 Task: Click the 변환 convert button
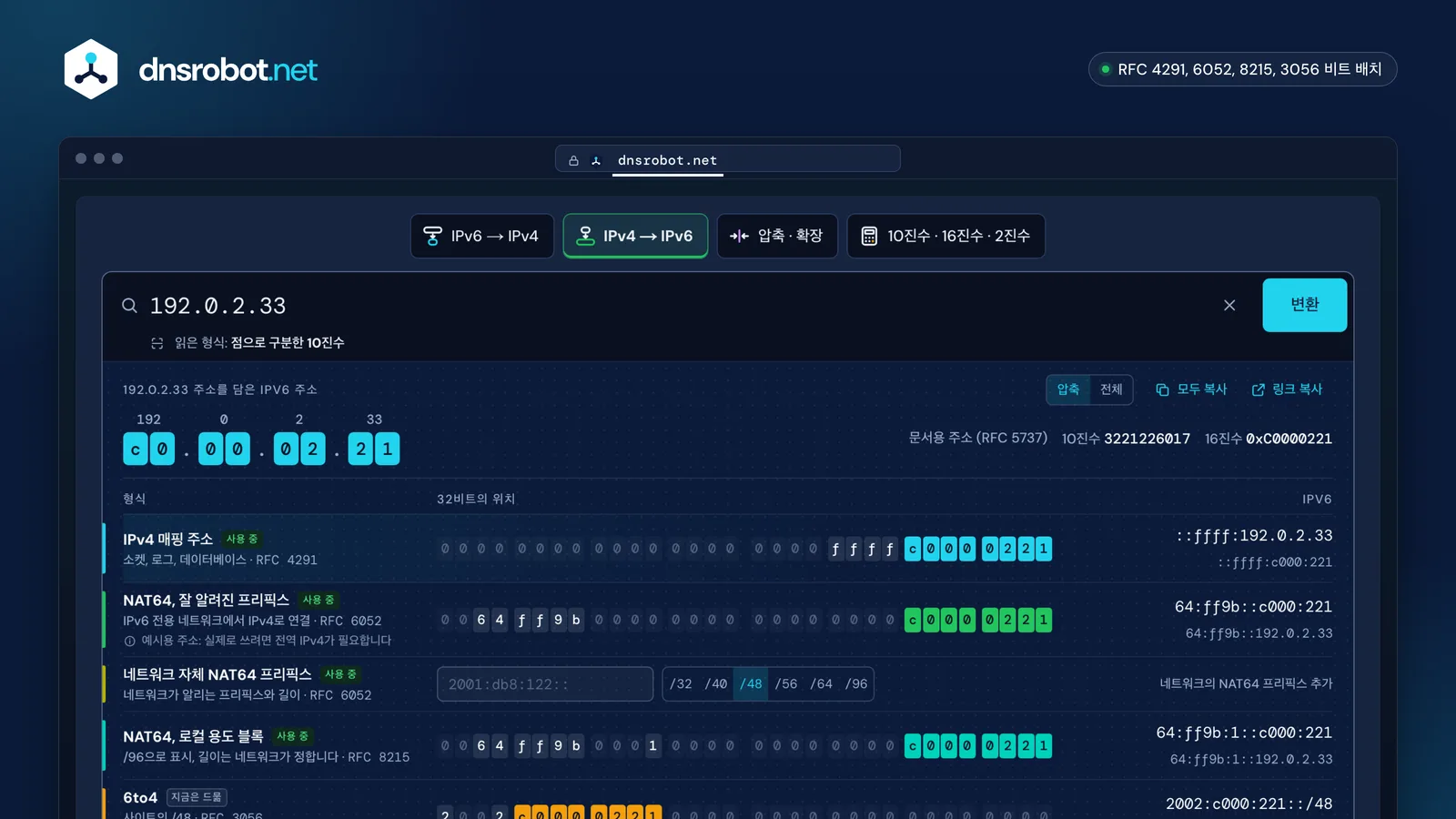point(1304,305)
